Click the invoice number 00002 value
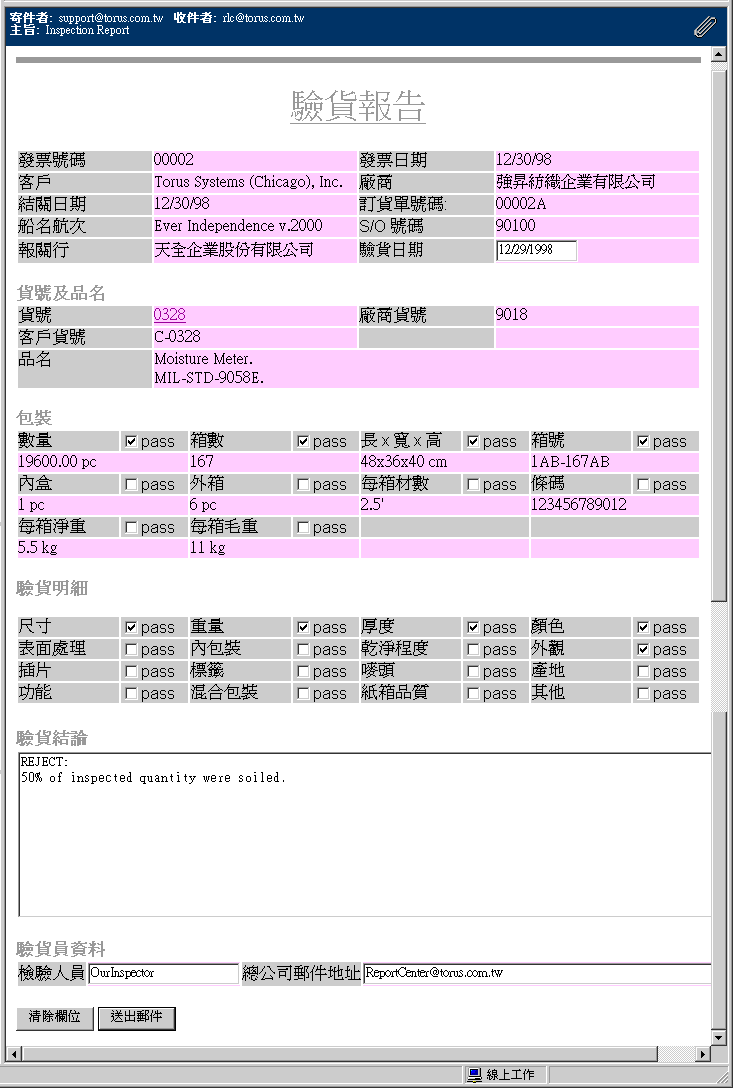Viewport: 733px width, 1088px height. (174, 160)
